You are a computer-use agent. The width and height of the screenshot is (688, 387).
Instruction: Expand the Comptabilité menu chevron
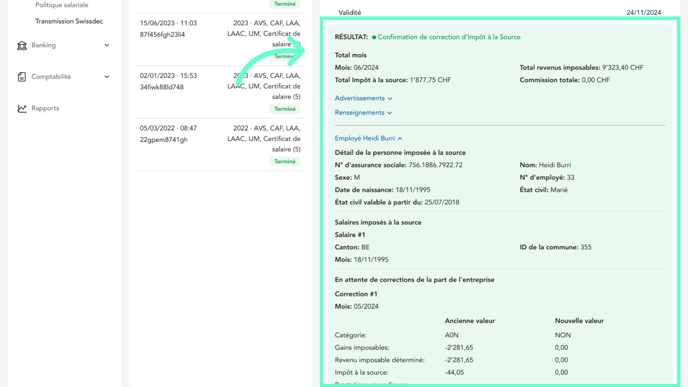107,77
